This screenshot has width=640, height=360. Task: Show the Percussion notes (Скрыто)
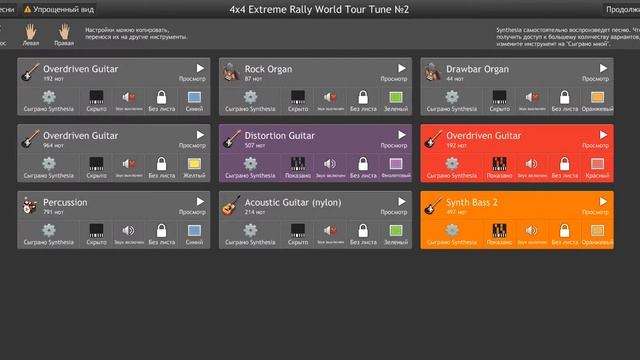tap(96, 231)
